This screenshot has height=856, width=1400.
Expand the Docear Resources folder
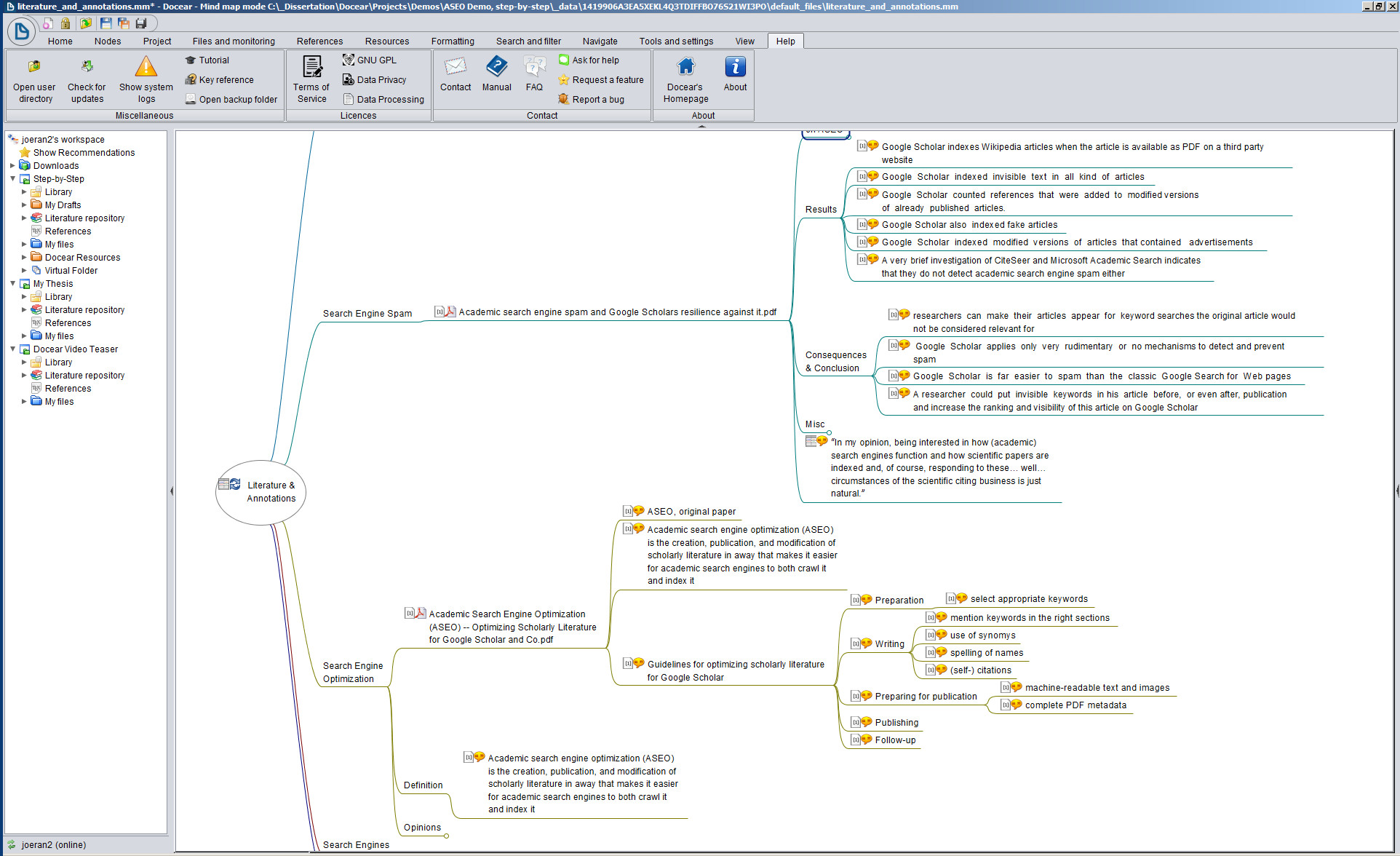coord(24,257)
